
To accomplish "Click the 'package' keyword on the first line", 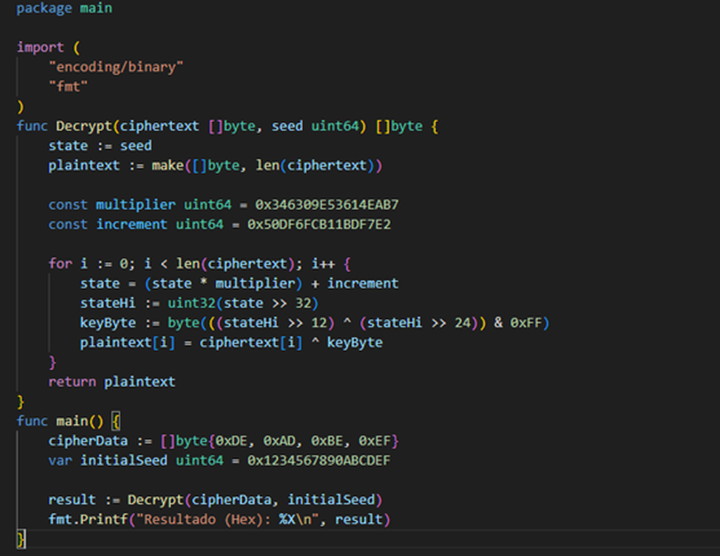I will coord(42,8).
